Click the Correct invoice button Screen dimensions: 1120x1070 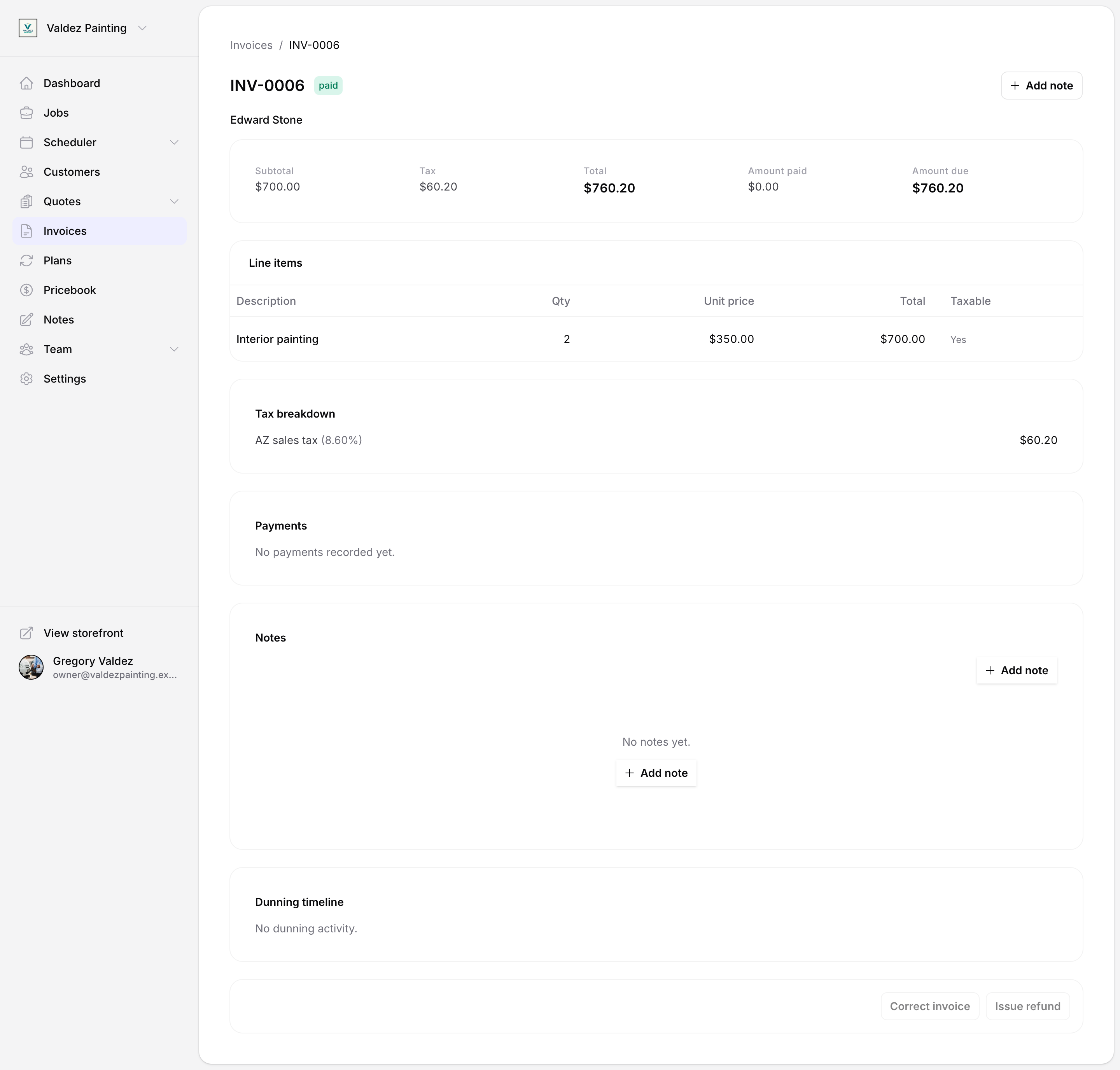point(930,1007)
